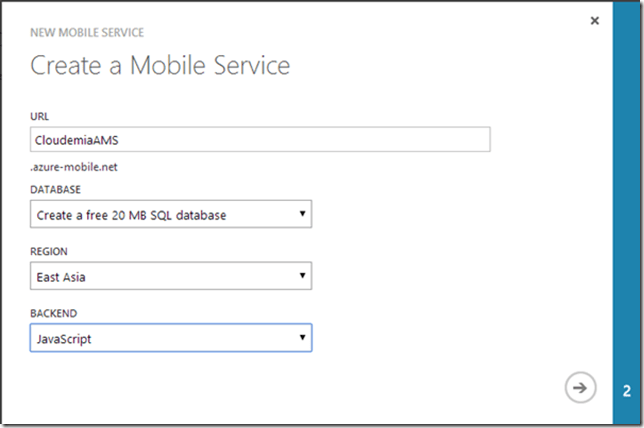This screenshot has width=644, height=428.
Task: Open the Region dropdown arrow
Action: (x=301, y=276)
